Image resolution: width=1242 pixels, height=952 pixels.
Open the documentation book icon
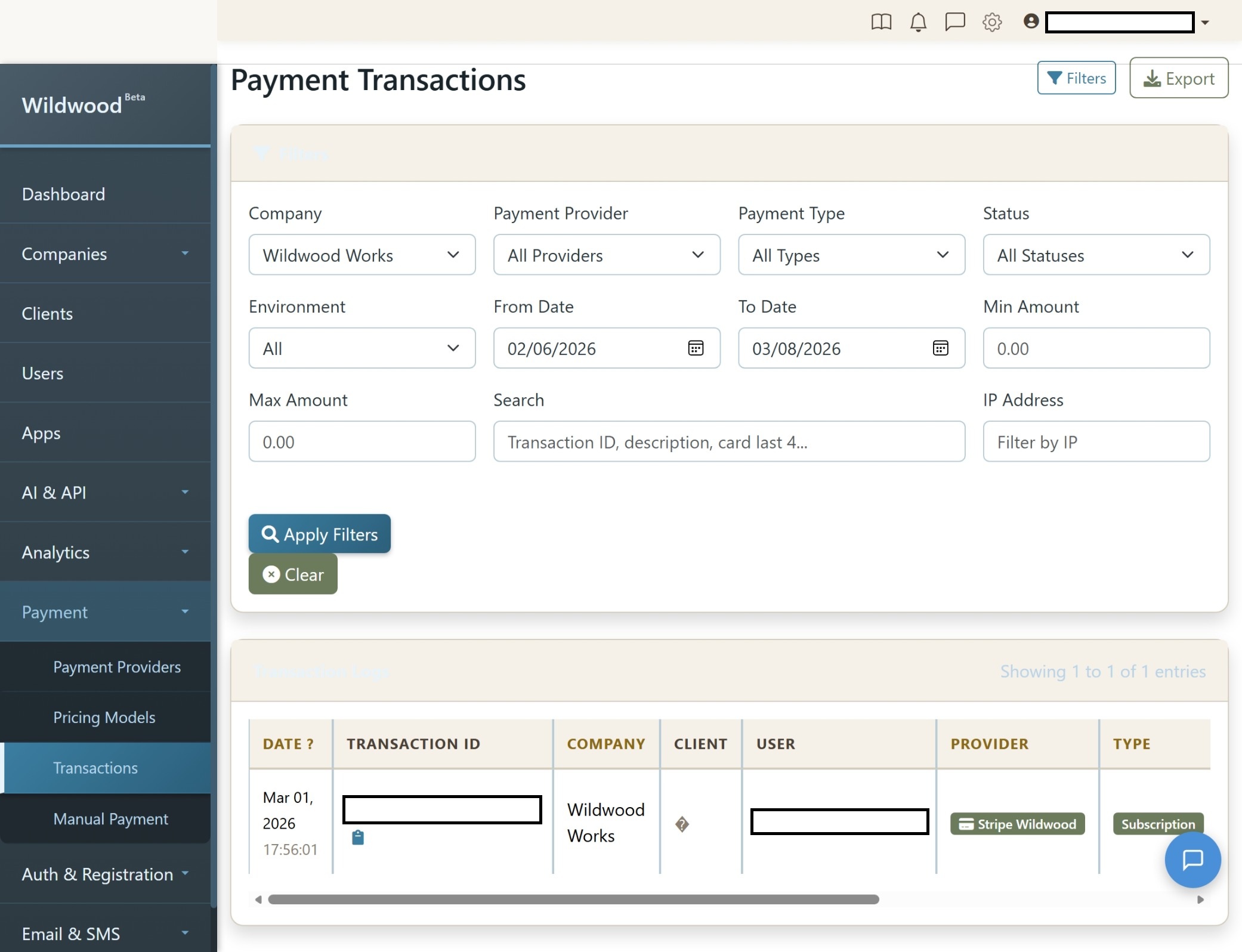pyautogui.click(x=881, y=22)
